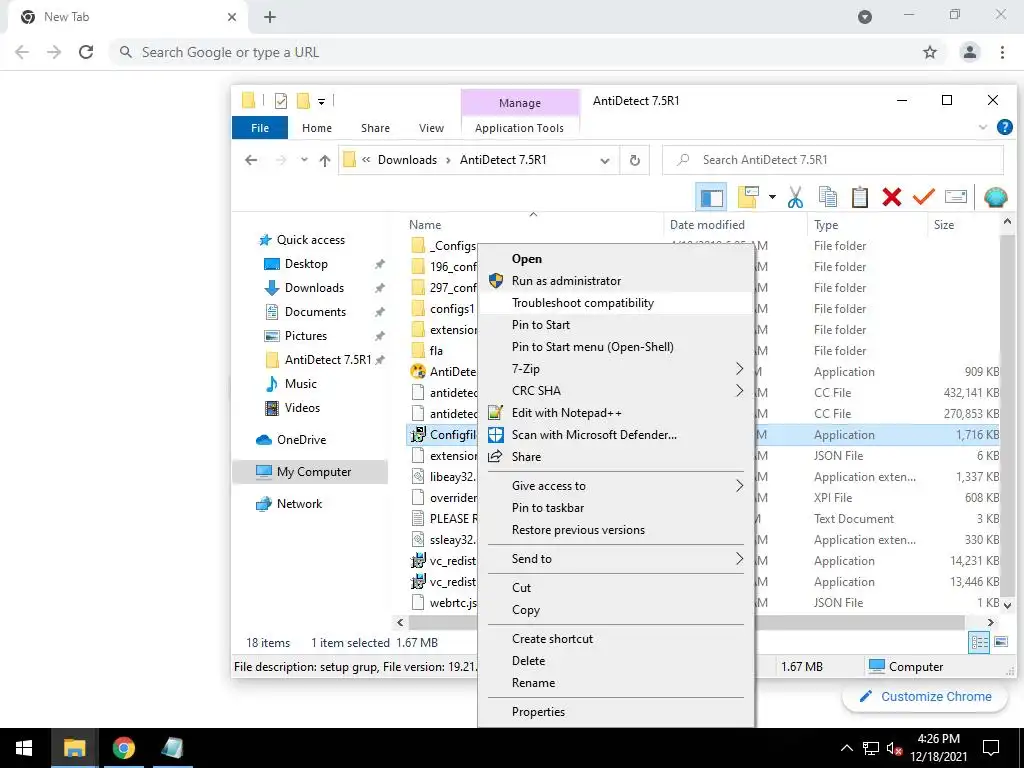Click the Copy pages toolbar icon
1024x768 pixels.
tap(827, 197)
